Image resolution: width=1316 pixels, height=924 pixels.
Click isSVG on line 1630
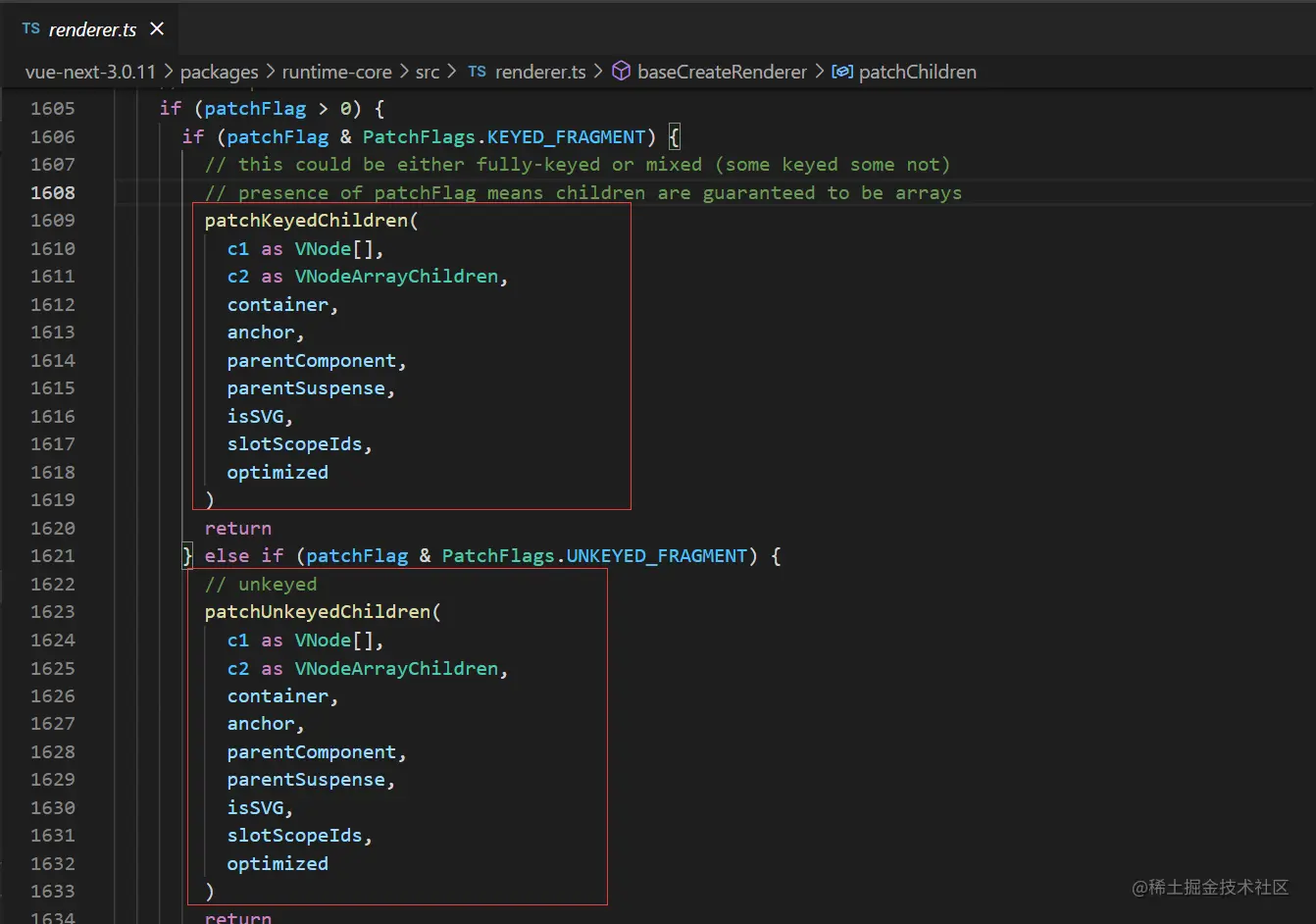(255, 808)
